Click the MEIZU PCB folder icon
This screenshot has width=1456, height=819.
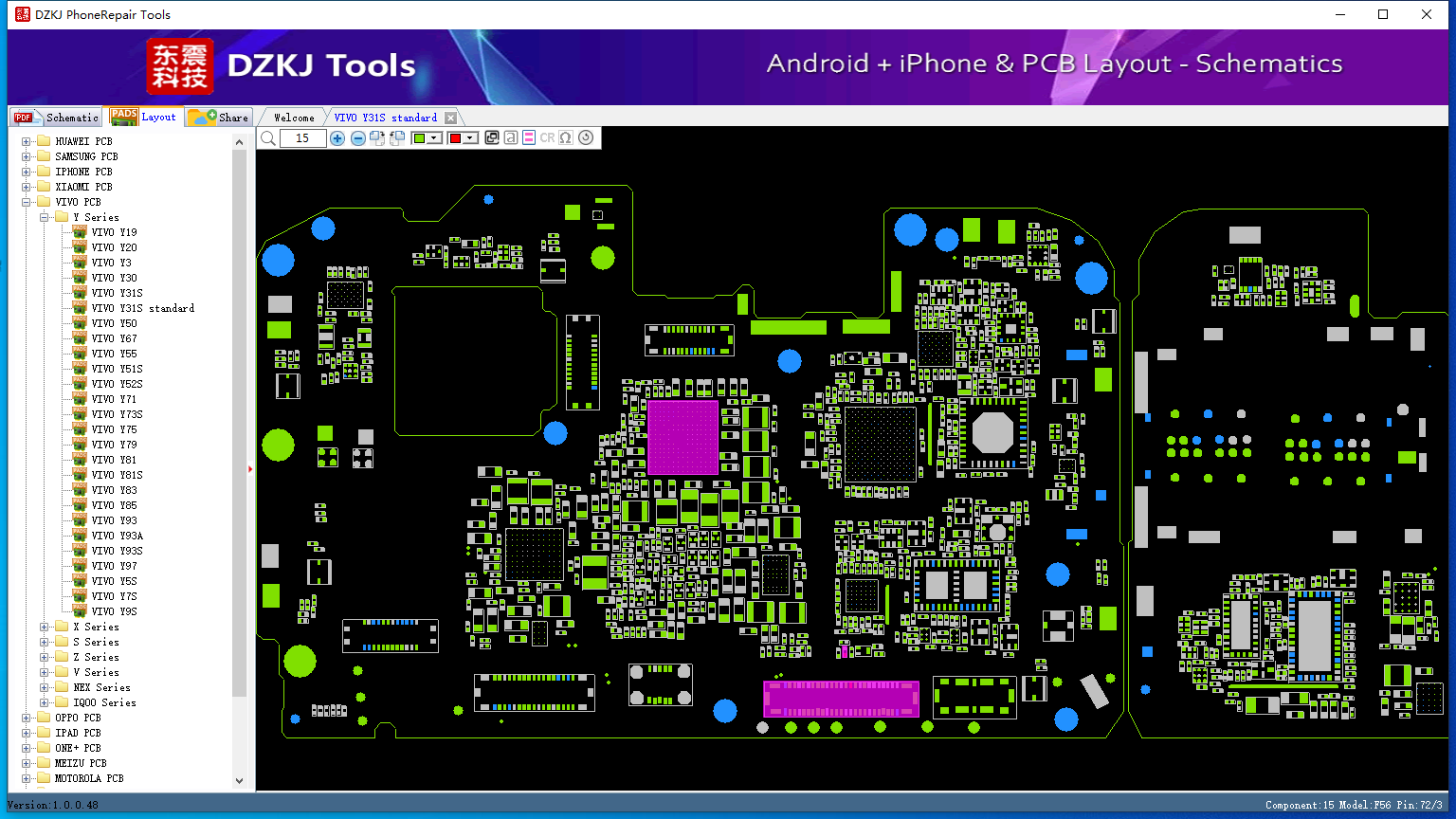[x=43, y=763]
